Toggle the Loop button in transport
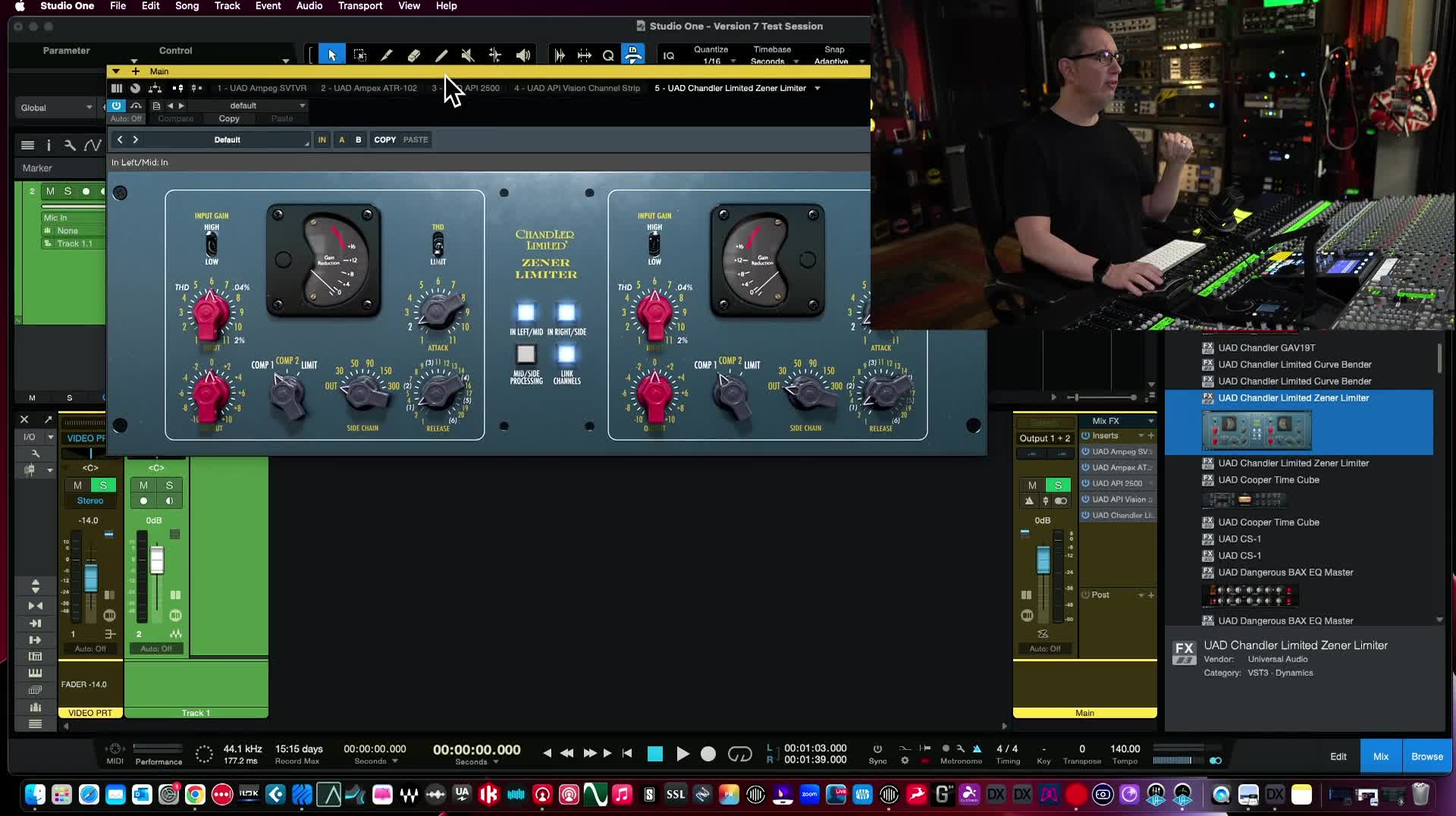Viewport: 1456px width, 816px height. click(739, 754)
